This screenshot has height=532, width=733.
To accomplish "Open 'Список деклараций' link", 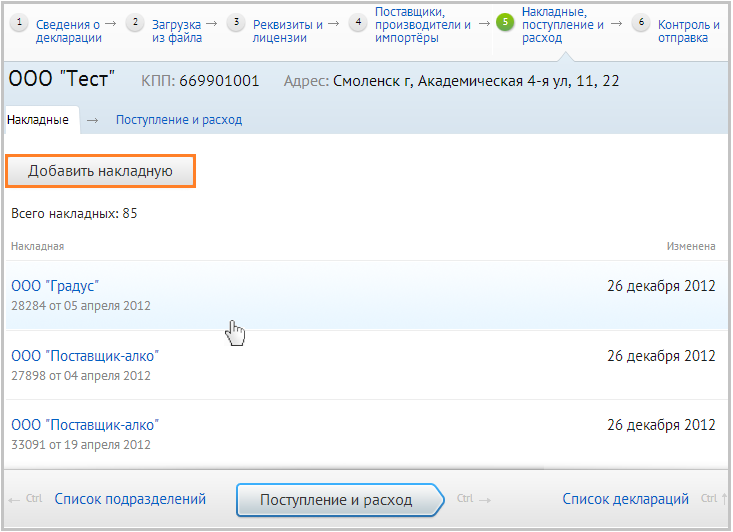I will pyautogui.click(x=625, y=499).
